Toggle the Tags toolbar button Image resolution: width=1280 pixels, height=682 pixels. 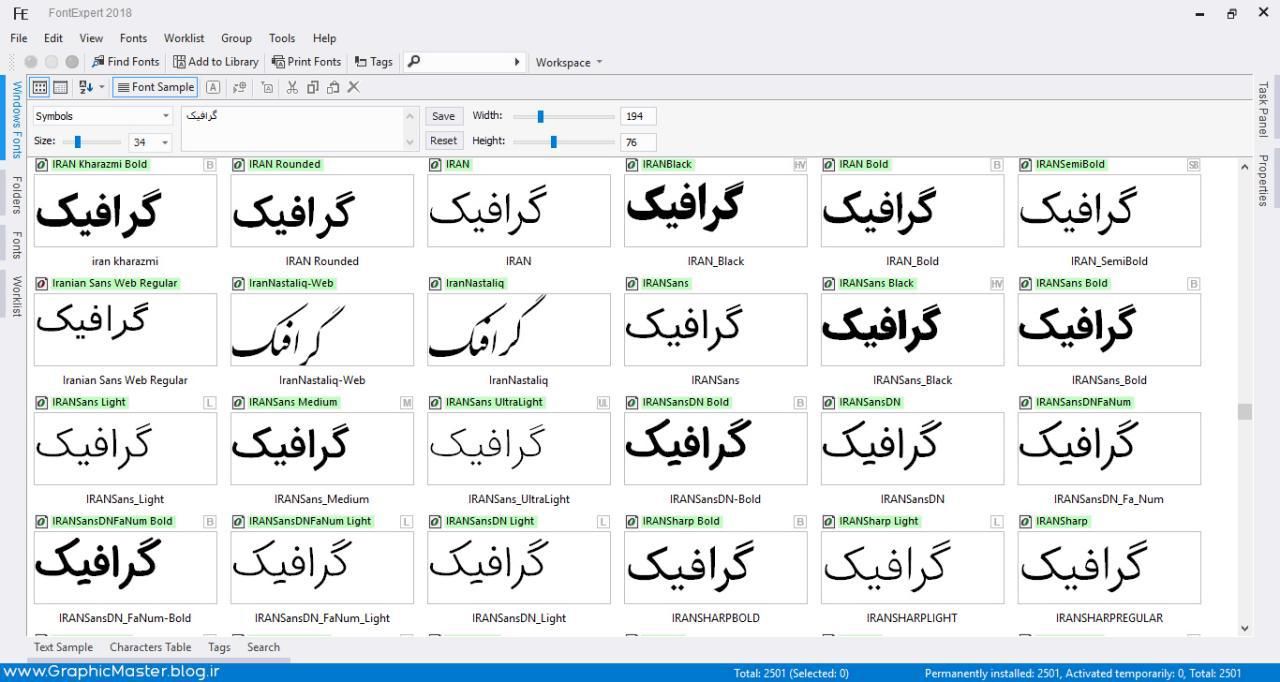coord(374,62)
